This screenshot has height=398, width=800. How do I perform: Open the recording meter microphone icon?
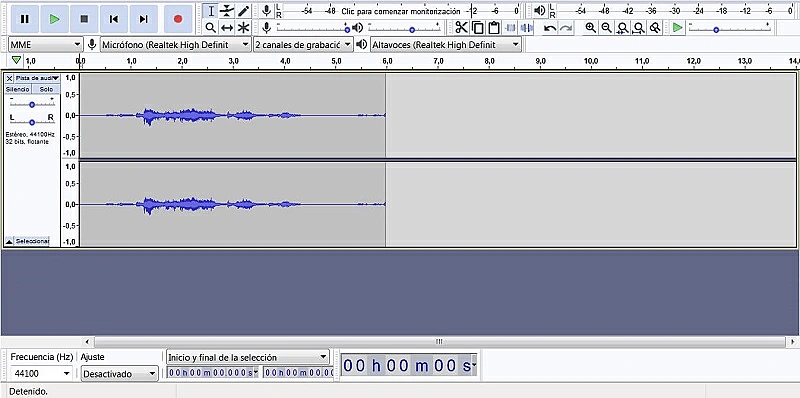coord(266,11)
